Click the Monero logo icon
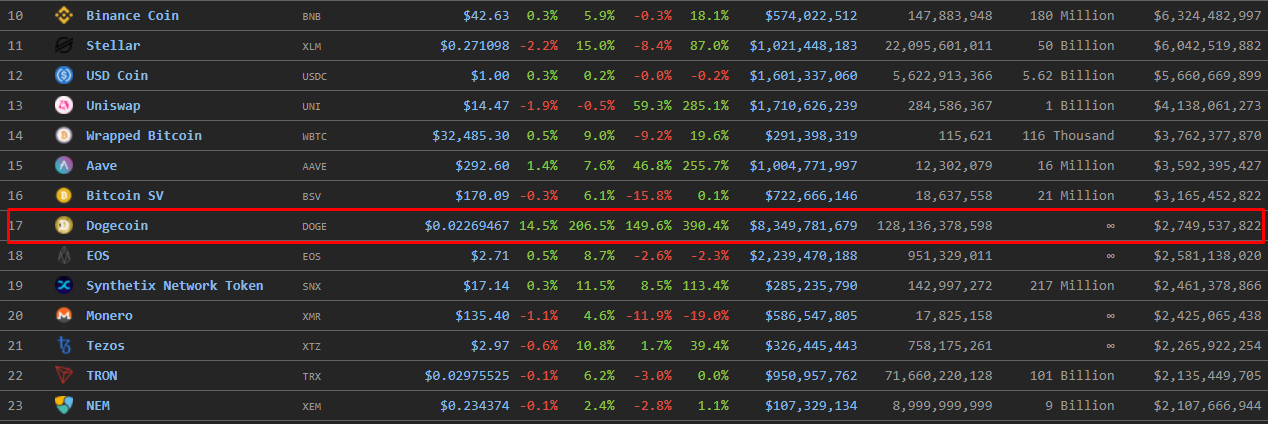Image resolution: width=1268 pixels, height=424 pixels. tap(64, 316)
